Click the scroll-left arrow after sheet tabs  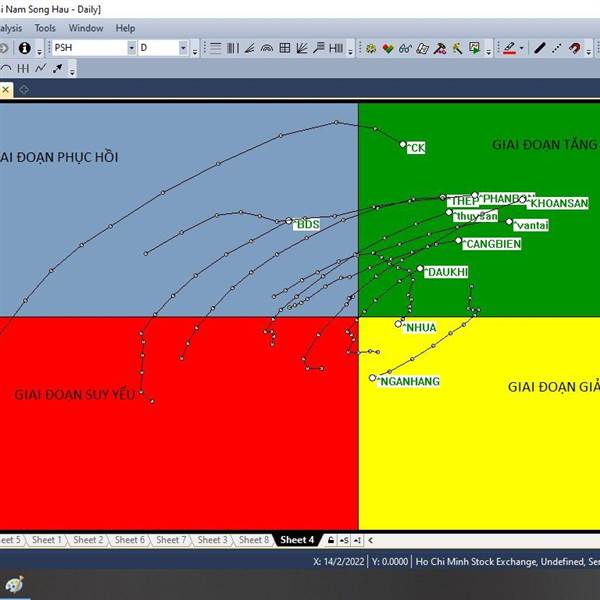click(x=370, y=540)
